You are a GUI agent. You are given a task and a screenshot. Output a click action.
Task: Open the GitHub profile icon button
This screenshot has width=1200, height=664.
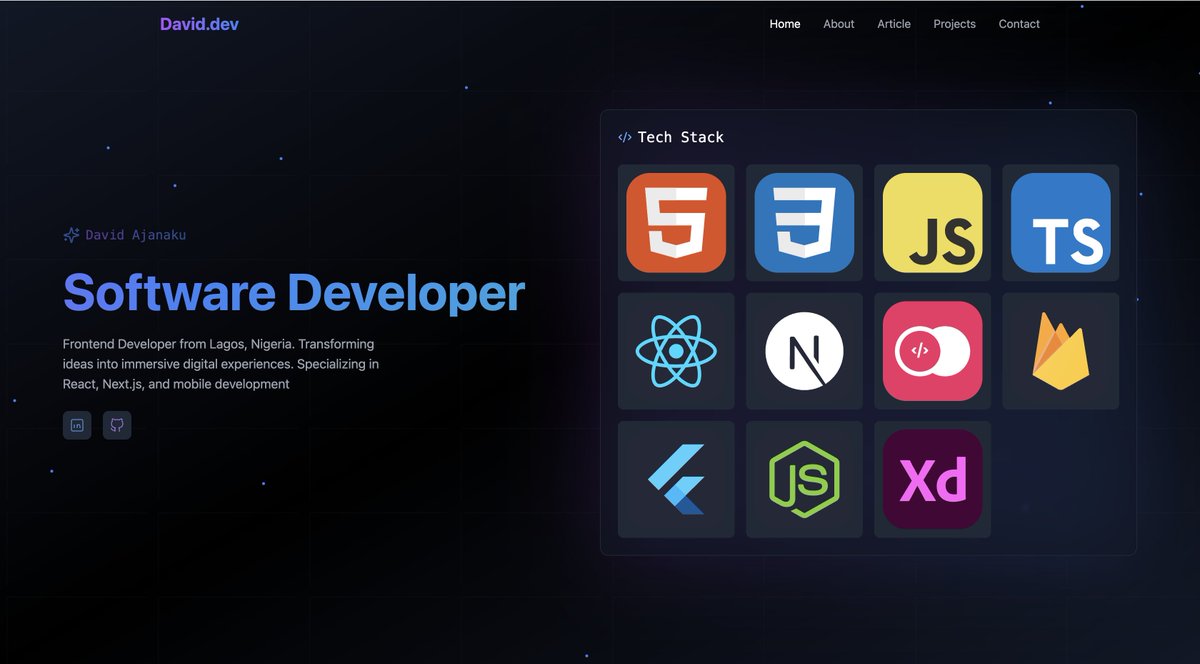[x=117, y=425]
